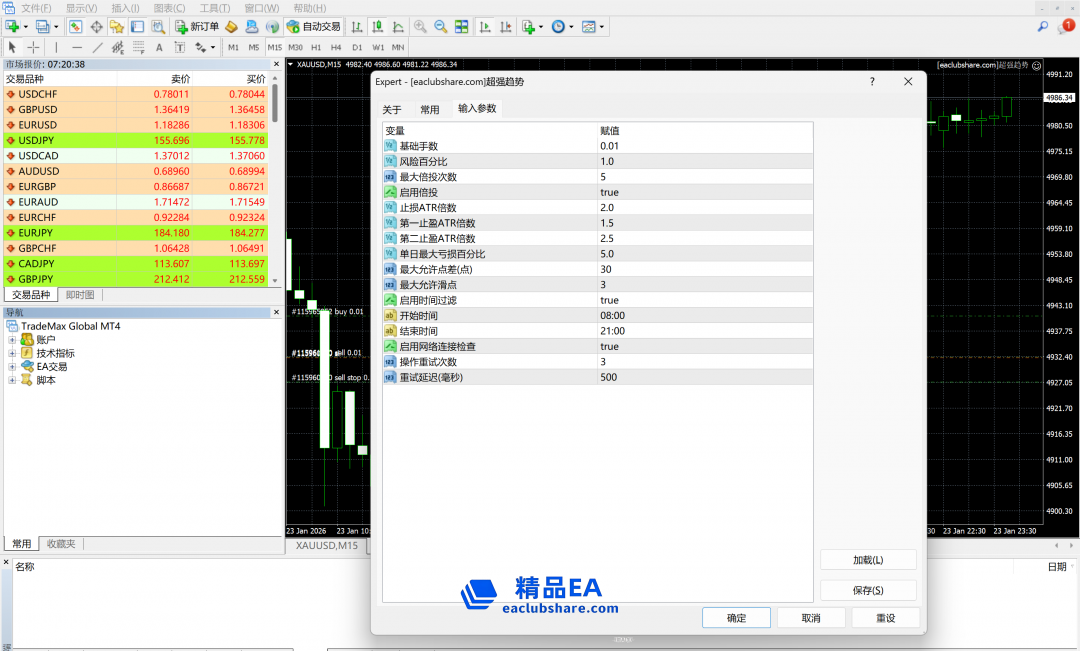Click the search magnifier icon at top right
This screenshot has height=651, width=1080.
point(1043,26)
